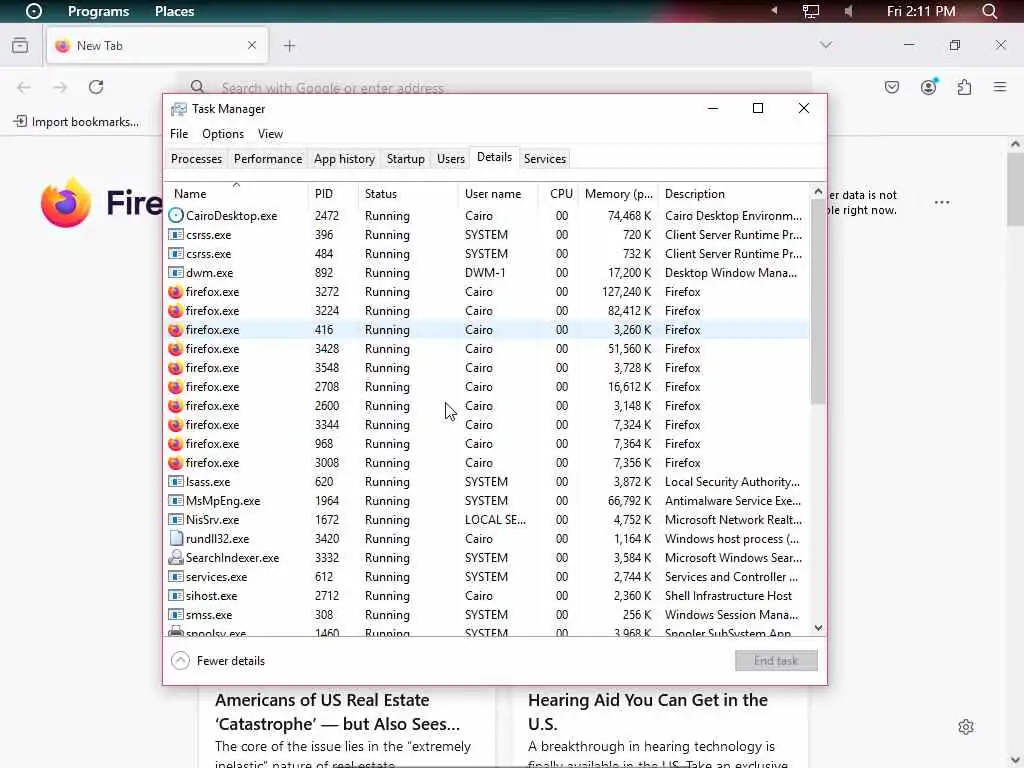
Task: Switch to the Performance tab
Action: click(268, 159)
